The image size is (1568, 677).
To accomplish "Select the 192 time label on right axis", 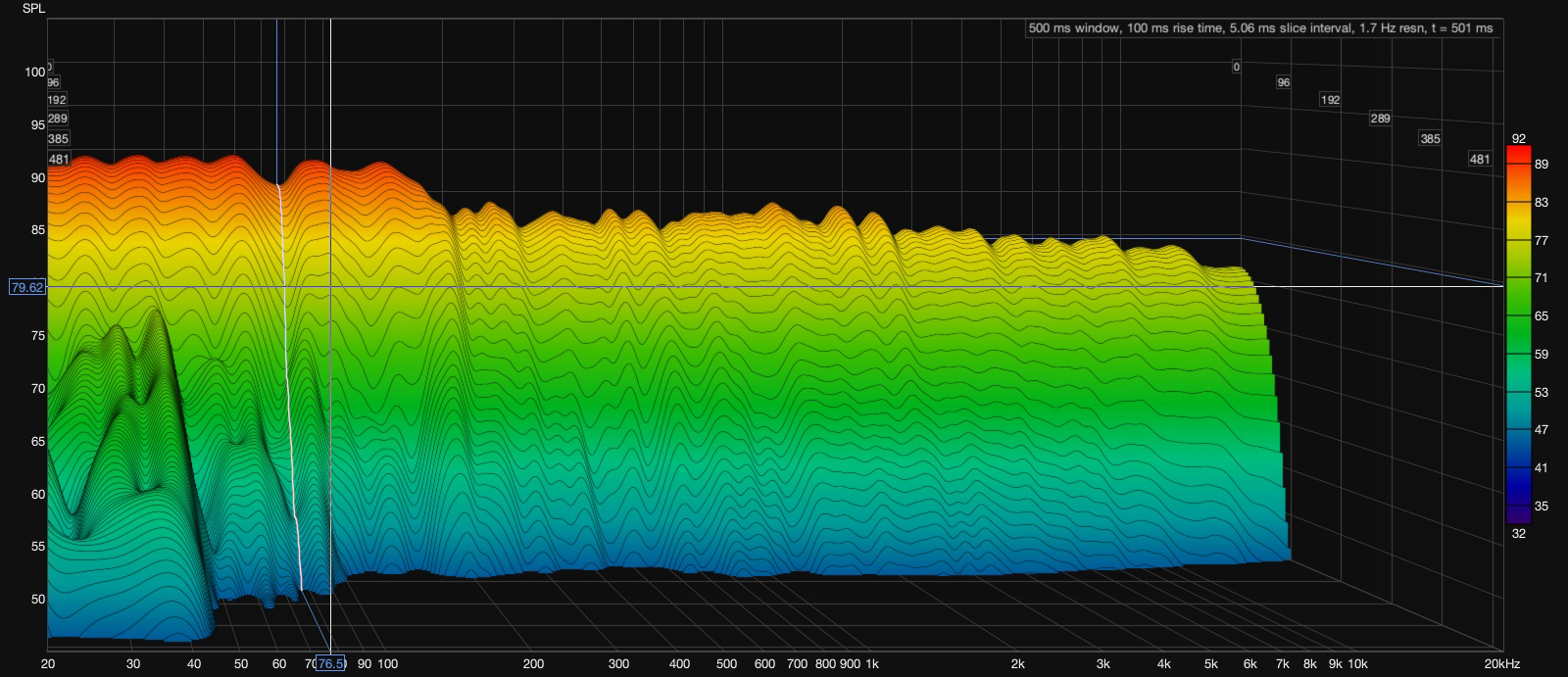I will click(x=1330, y=100).
